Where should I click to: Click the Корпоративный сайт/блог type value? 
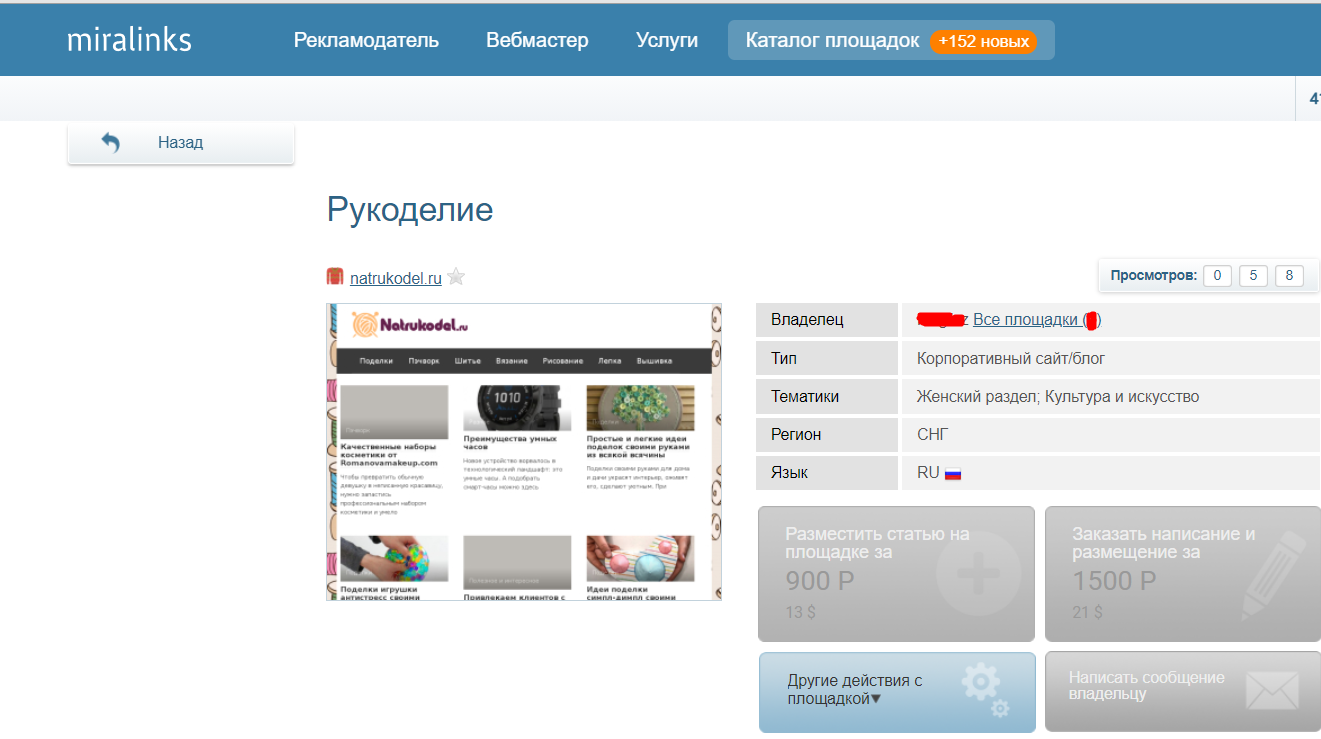(1011, 358)
